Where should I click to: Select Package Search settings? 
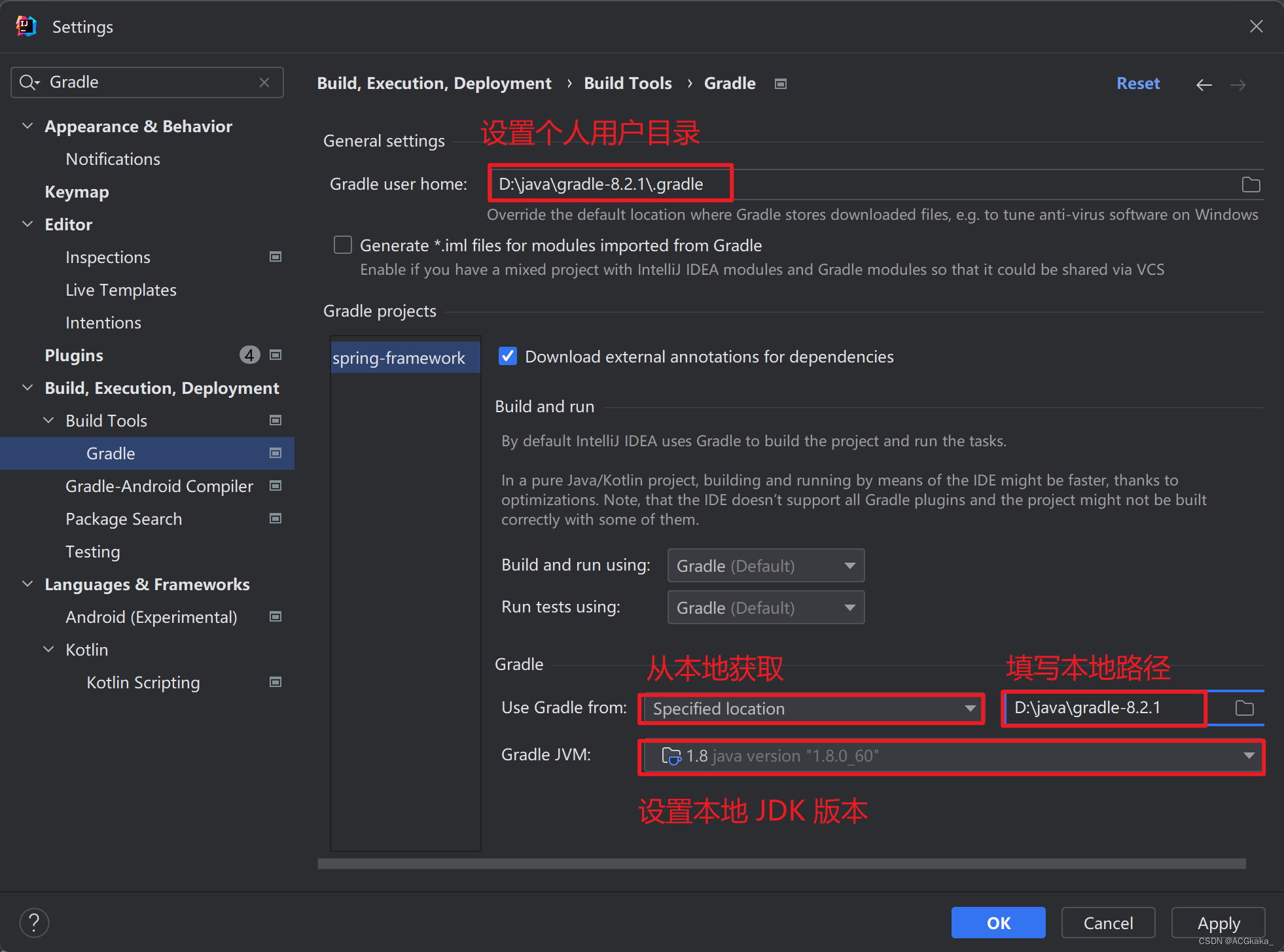pyautogui.click(x=124, y=519)
